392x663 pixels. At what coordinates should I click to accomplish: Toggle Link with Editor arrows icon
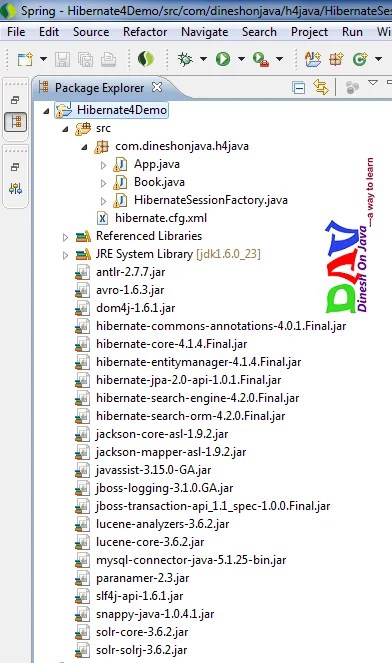pyautogui.click(x=321, y=87)
